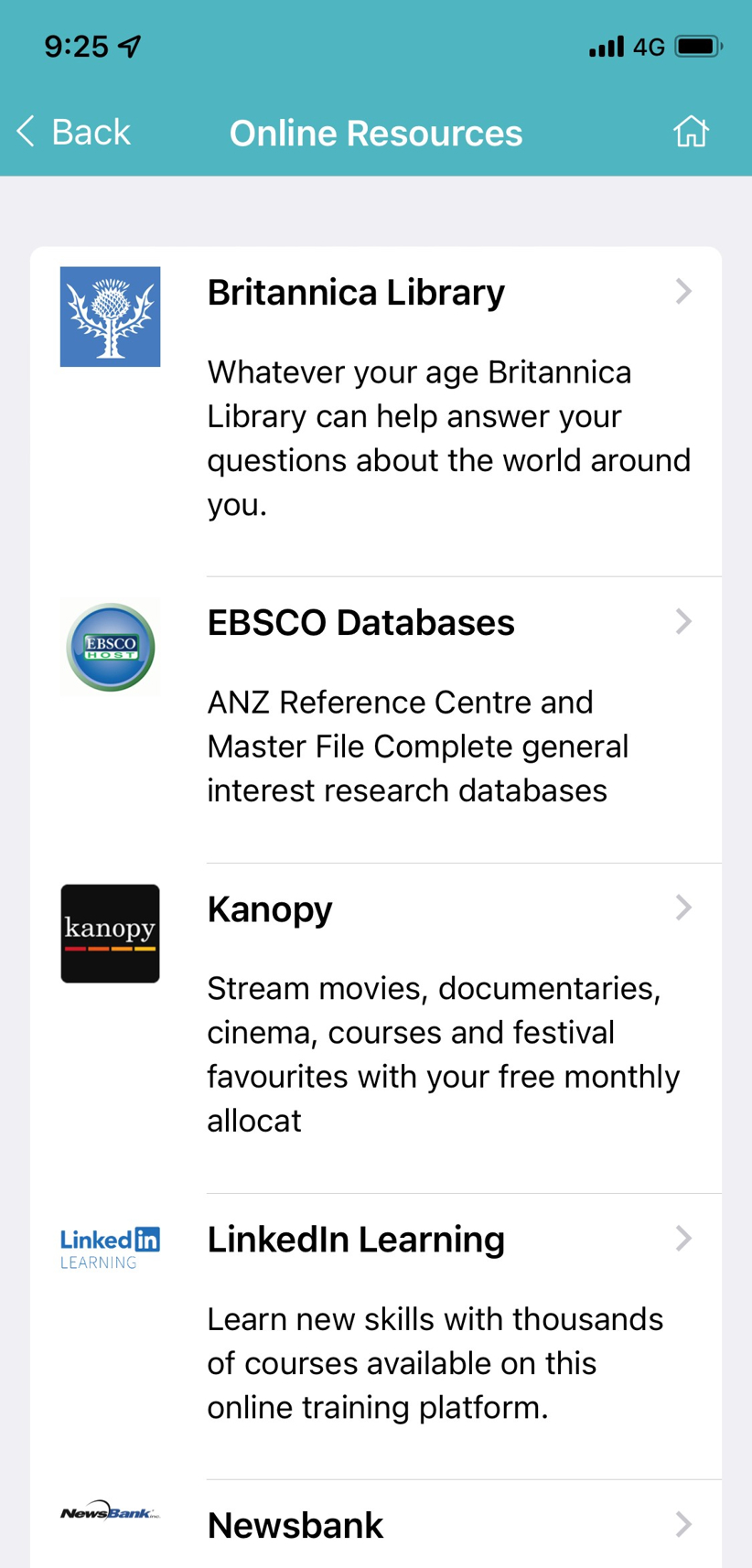Tap the Newsbank row chevron

[683, 1524]
